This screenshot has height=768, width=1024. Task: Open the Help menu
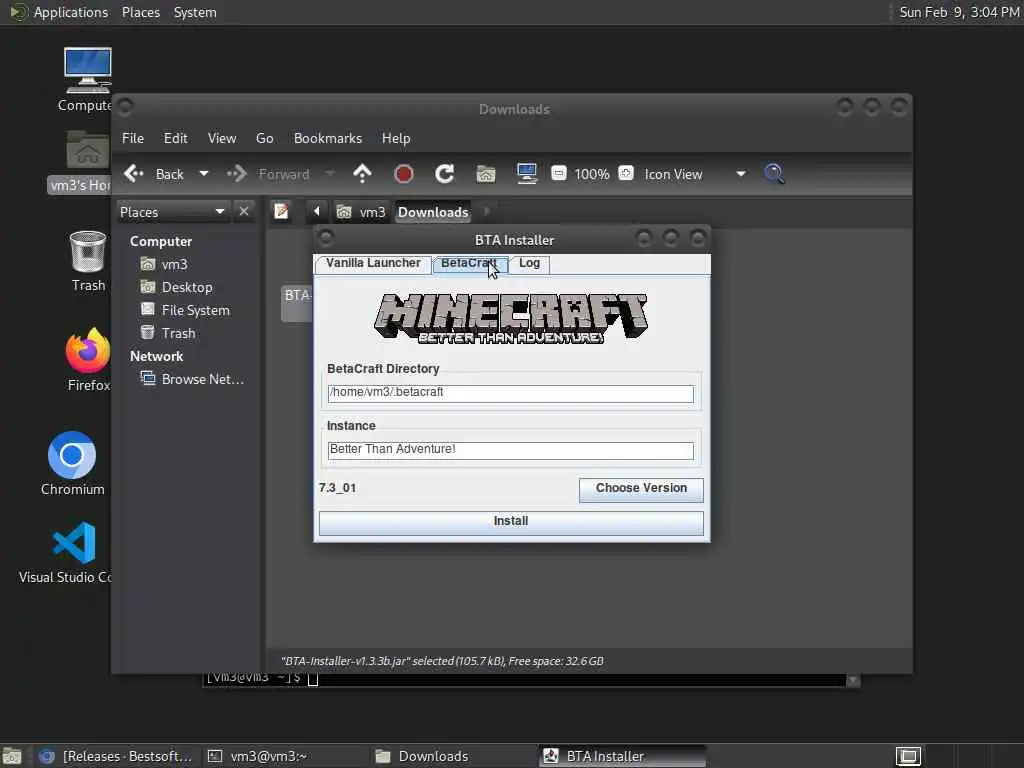point(396,138)
